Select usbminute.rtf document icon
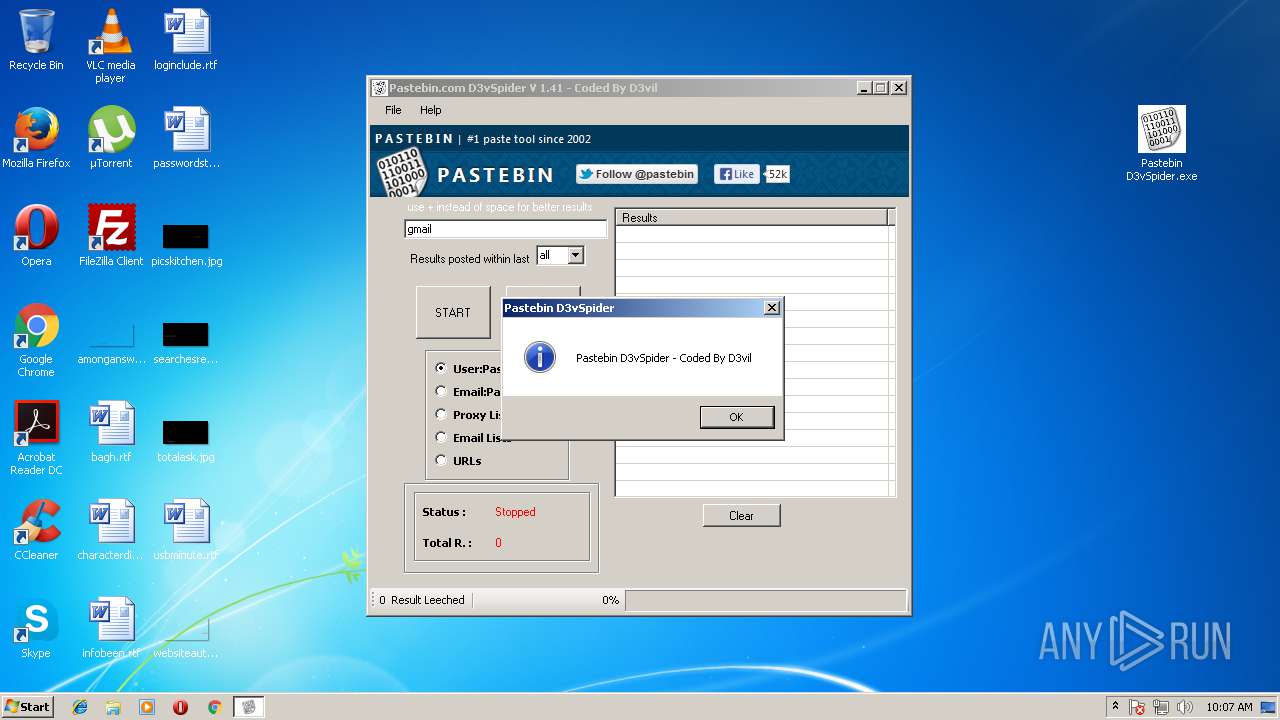The width and height of the screenshot is (1280, 720). click(x=186, y=530)
